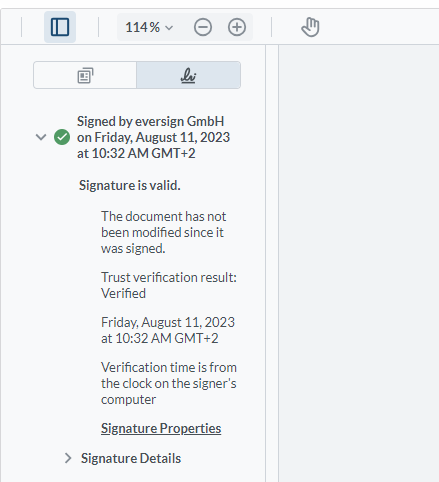Click the green valid checkmark icon

pos(62,137)
